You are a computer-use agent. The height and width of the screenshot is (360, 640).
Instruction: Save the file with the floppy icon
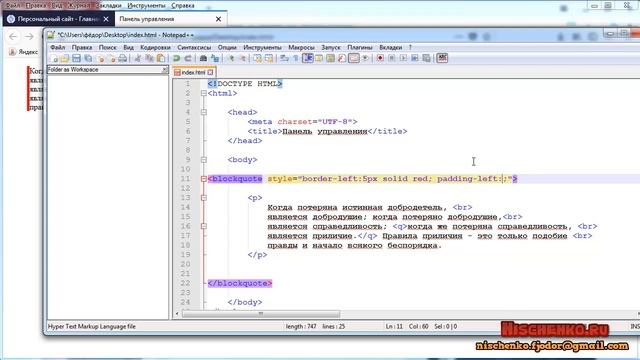pyautogui.click(x=76, y=58)
